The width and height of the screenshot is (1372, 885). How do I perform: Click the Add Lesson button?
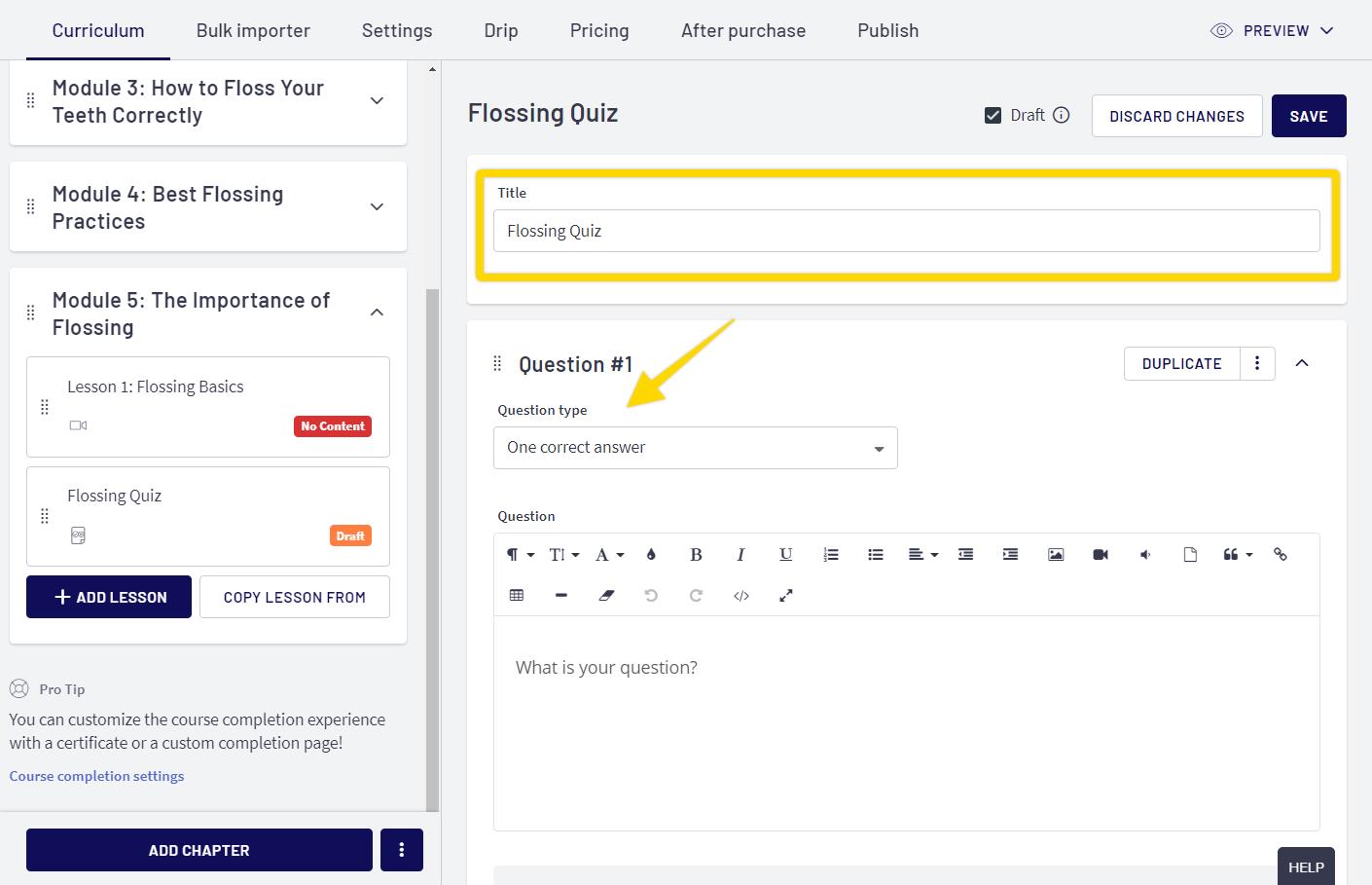[109, 597]
